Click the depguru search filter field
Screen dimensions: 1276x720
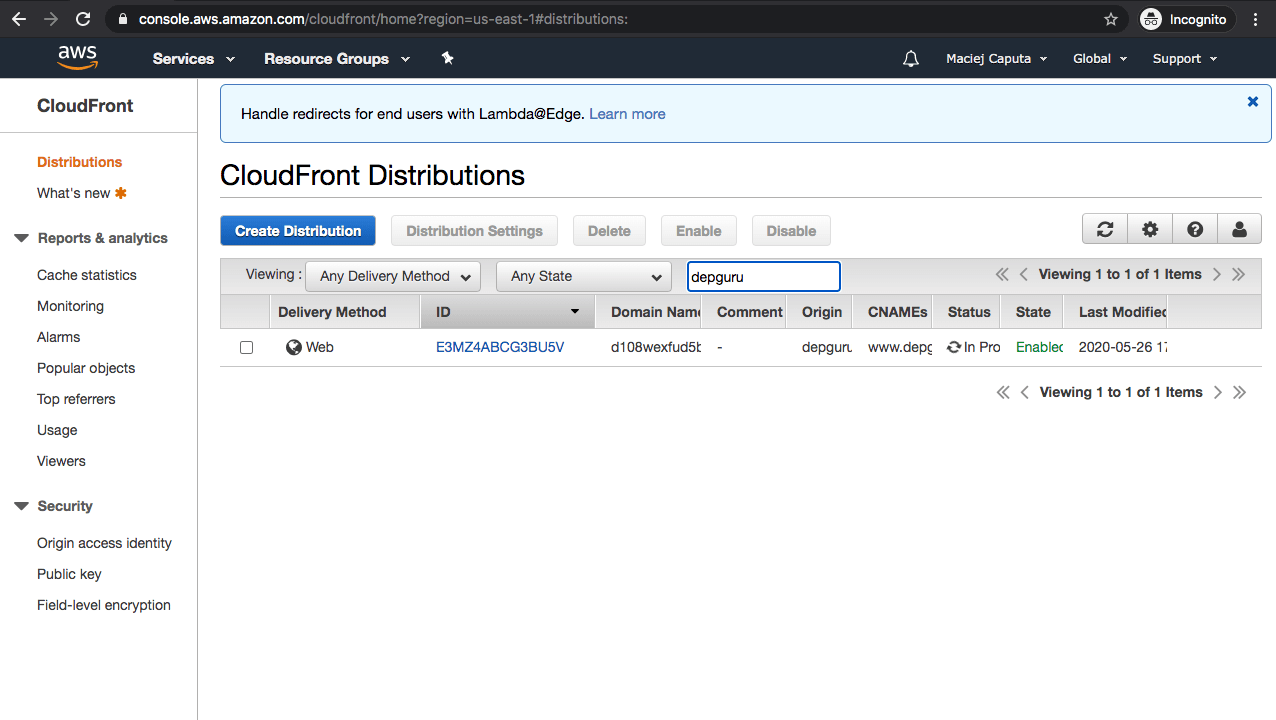click(x=763, y=277)
